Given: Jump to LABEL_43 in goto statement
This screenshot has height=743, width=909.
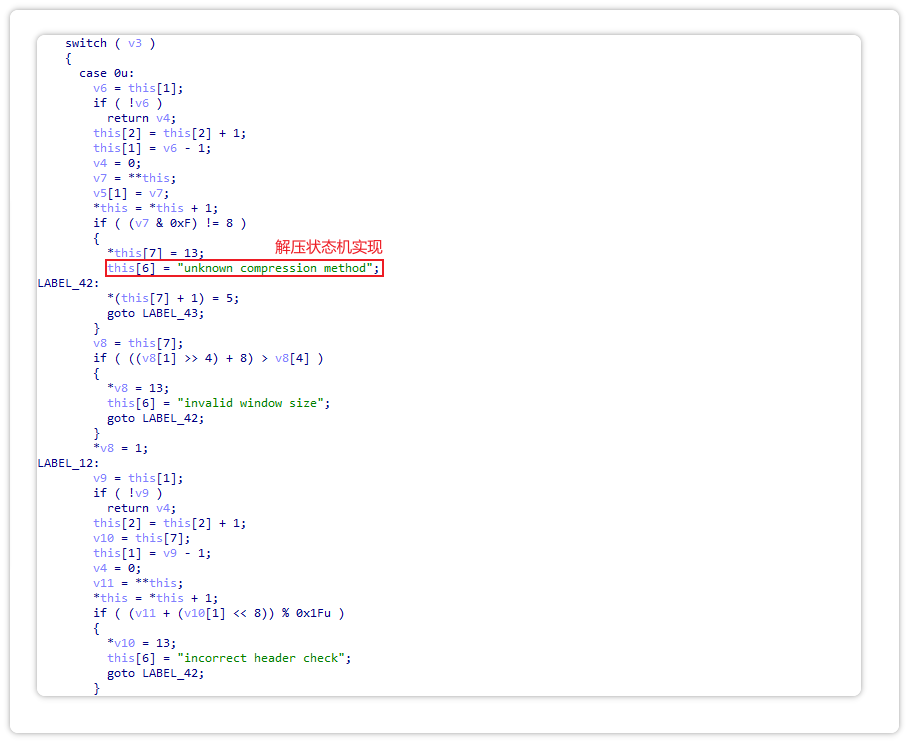Looking at the screenshot, I should click(x=174, y=313).
